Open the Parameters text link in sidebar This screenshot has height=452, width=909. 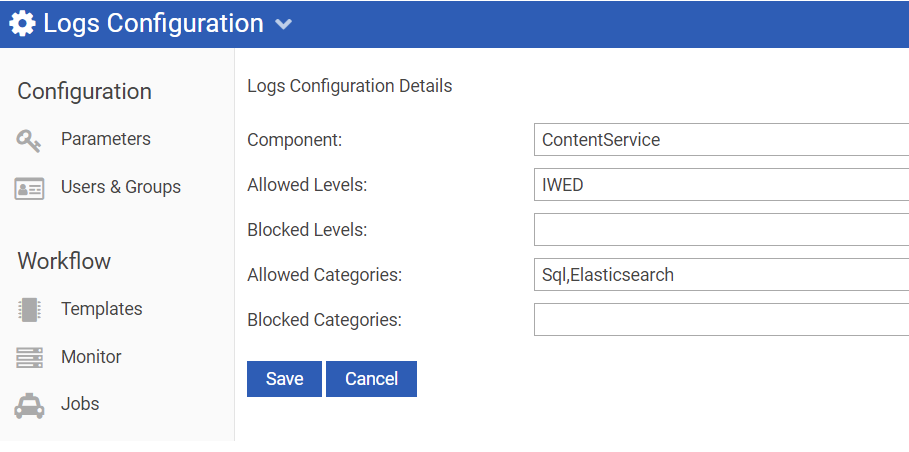[x=105, y=139]
